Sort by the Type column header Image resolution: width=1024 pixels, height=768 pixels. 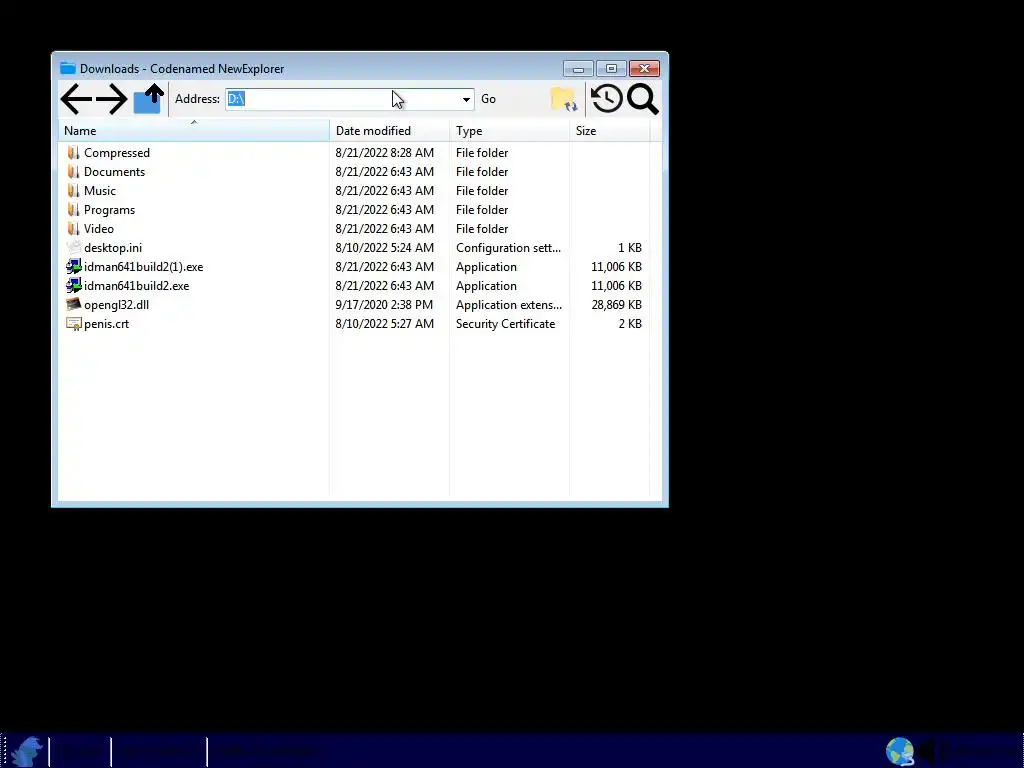pyautogui.click(x=509, y=131)
